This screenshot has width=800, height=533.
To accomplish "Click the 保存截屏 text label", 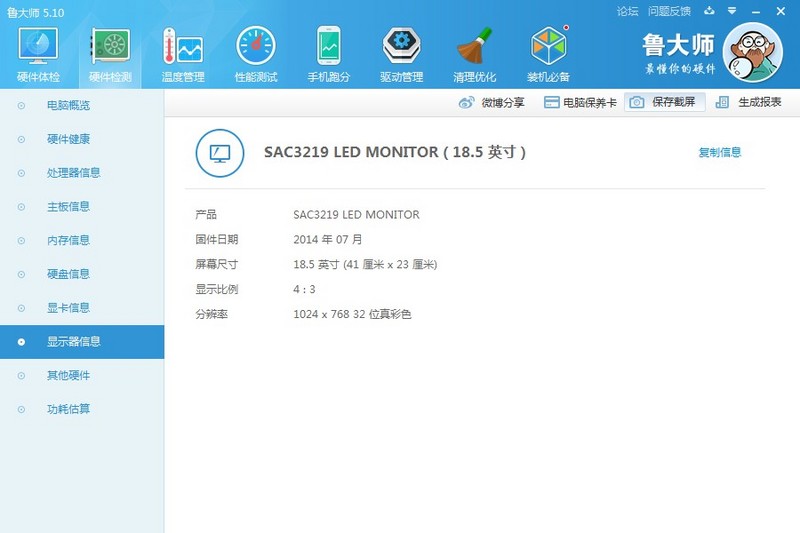I will pyautogui.click(x=673, y=102).
